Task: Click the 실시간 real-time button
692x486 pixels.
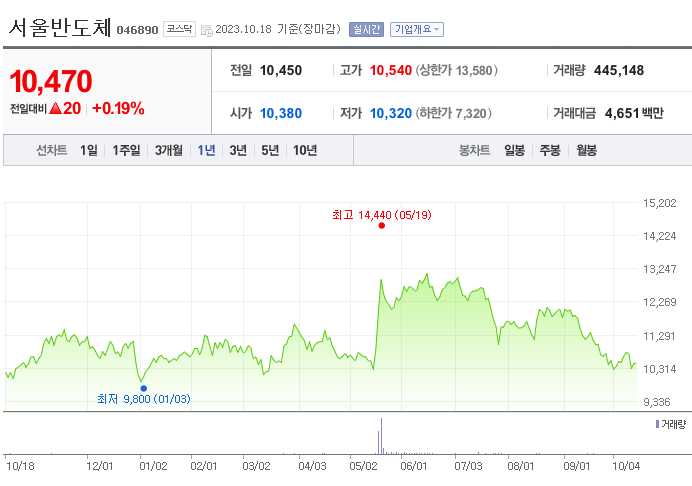Action: [x=366, y=30]
